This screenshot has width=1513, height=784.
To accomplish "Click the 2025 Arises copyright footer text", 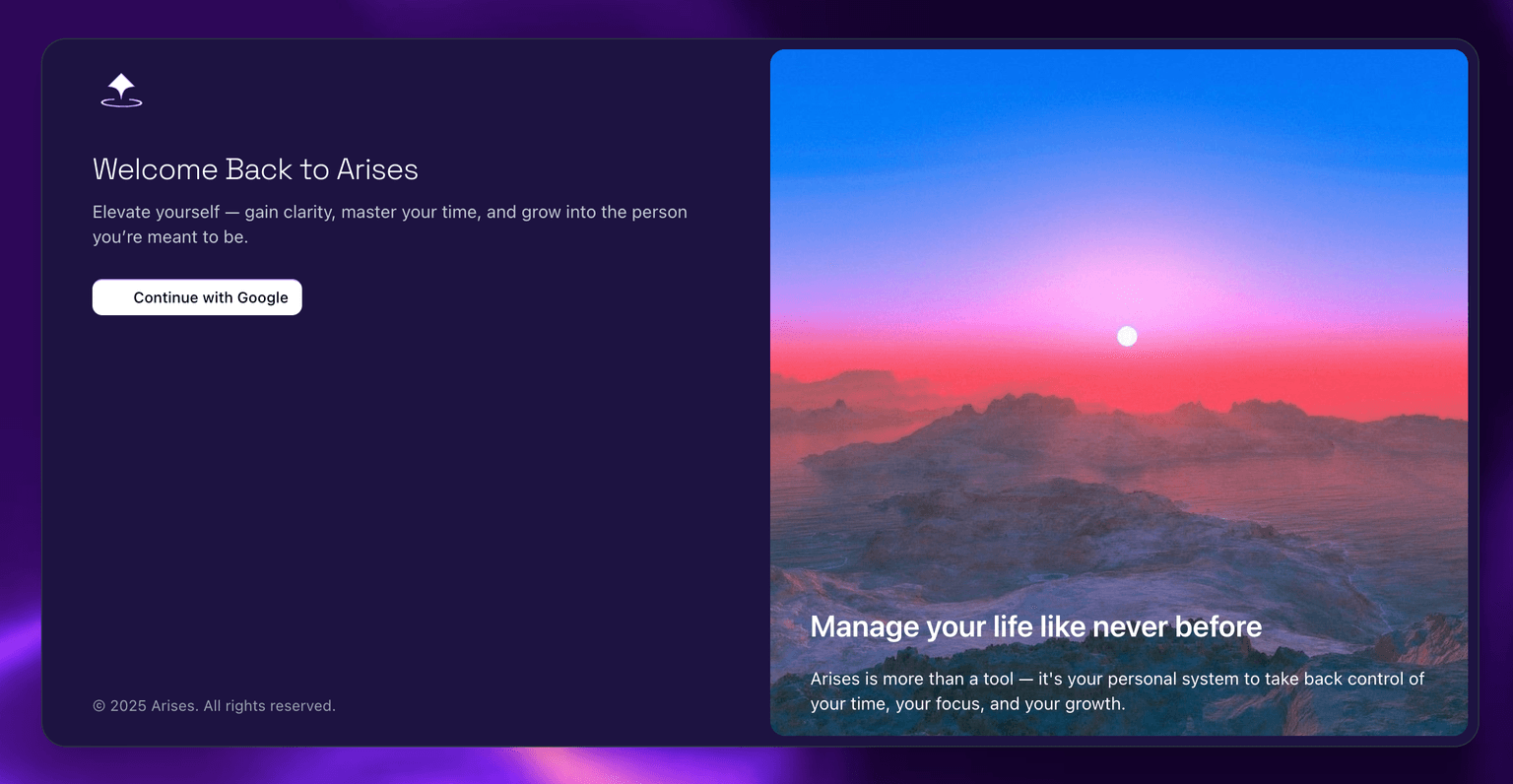I will (214, 705).
